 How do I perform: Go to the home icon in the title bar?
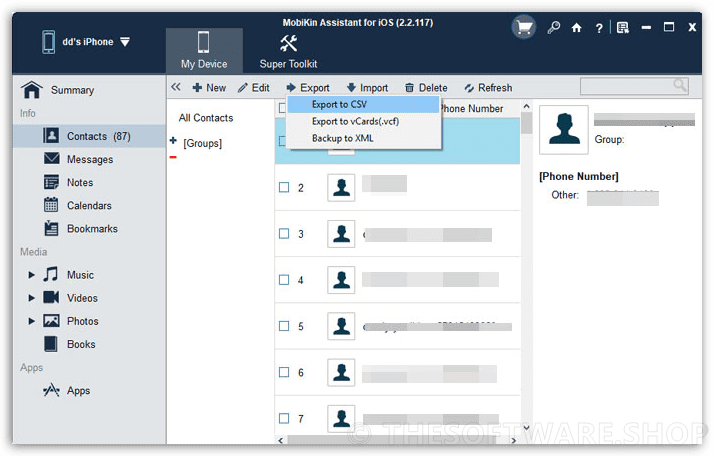[x=576, y=28]
